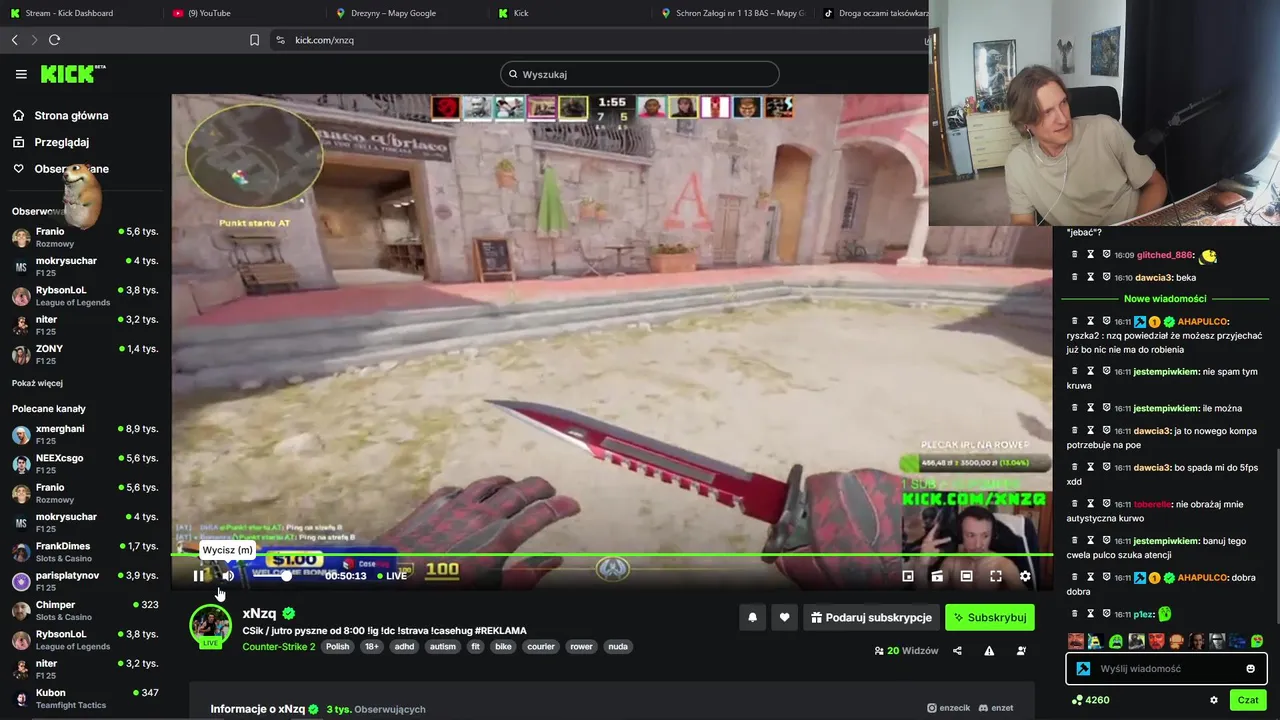Switch to YouTube browser tab

(x=240, y=13)
